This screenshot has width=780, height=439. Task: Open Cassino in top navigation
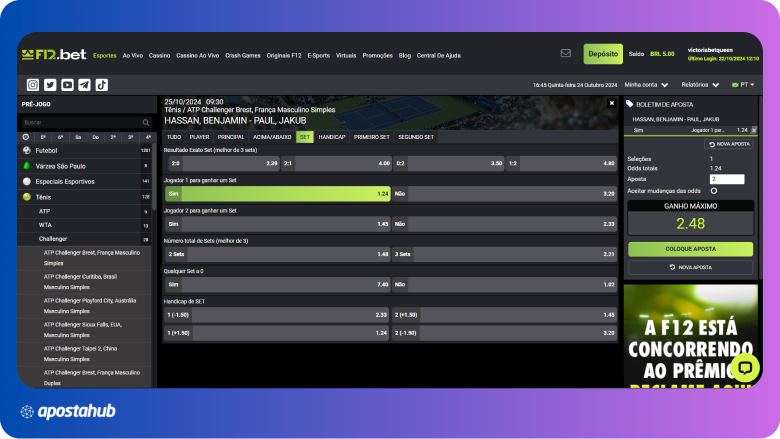(x=159, y=56)
